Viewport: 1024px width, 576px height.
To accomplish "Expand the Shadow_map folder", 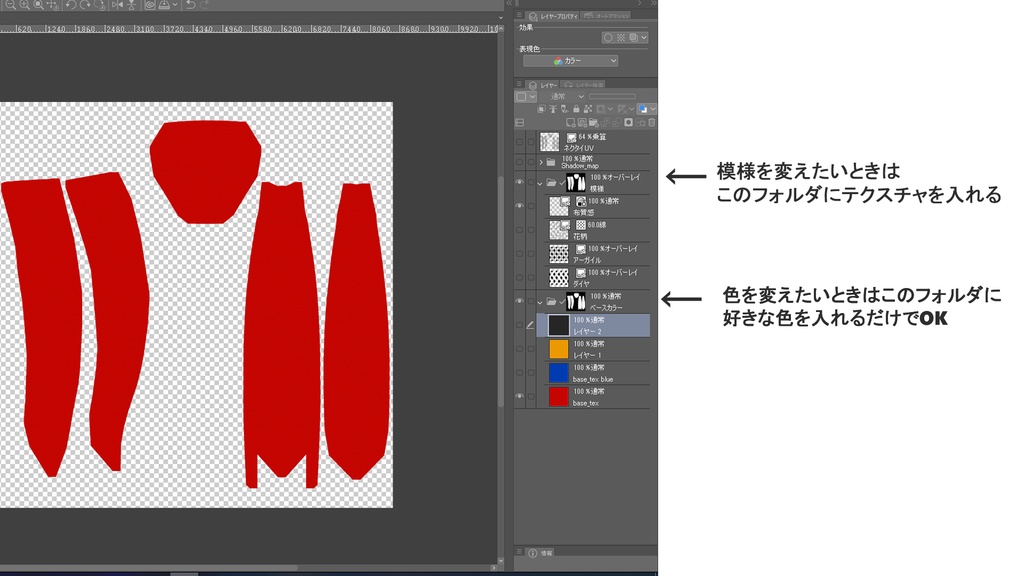I will [x=541, y=161].
